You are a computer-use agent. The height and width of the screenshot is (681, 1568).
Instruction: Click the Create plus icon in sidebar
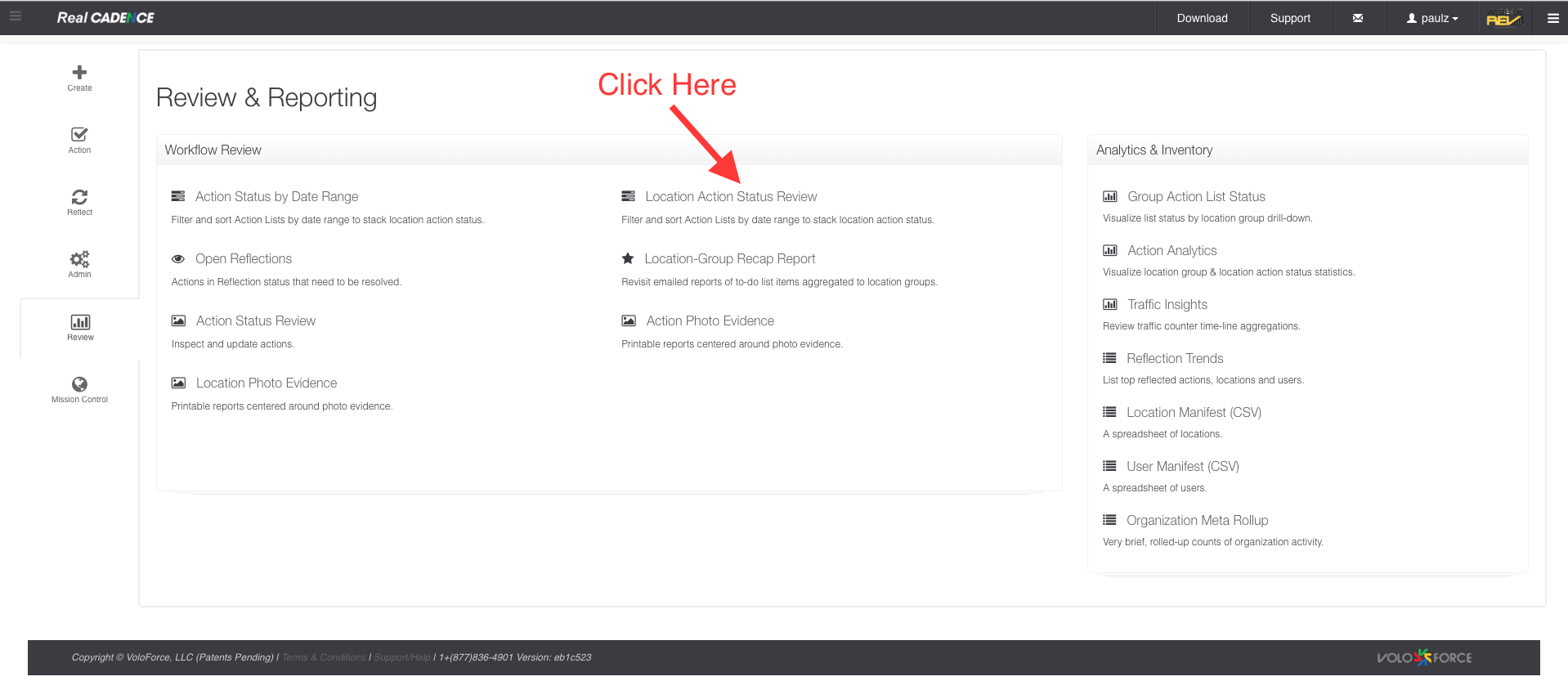pos(79,73)
